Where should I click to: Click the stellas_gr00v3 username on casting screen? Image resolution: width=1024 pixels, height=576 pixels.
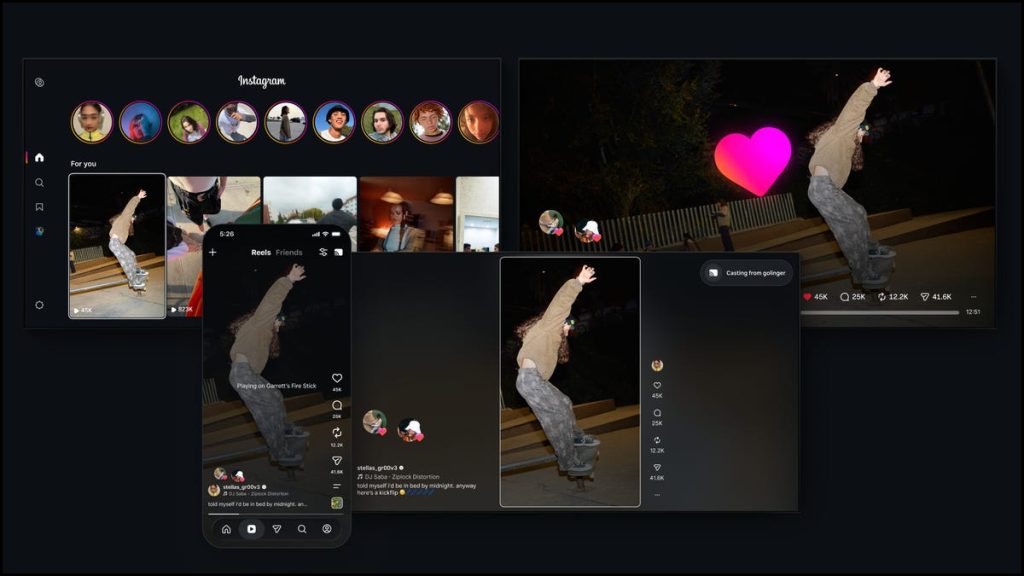pos(377,468)
